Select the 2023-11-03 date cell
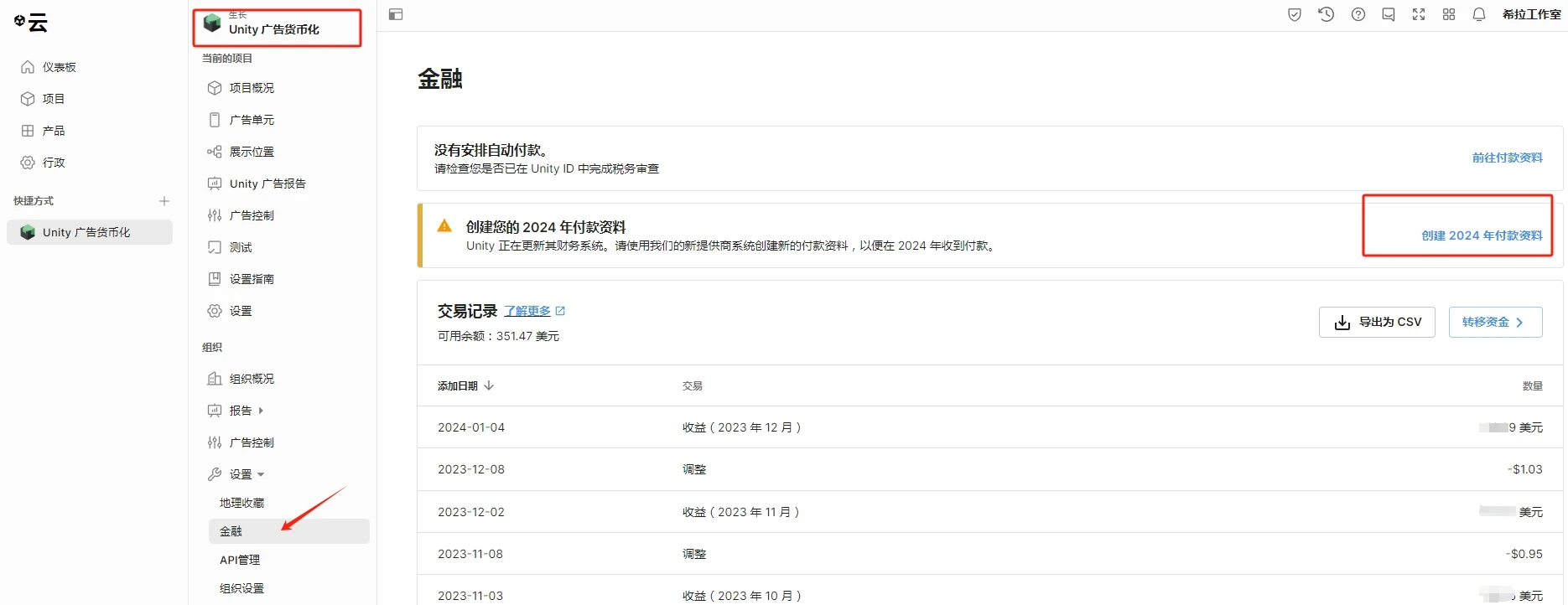The image size is (1568, 605). [x=470, y=596]
